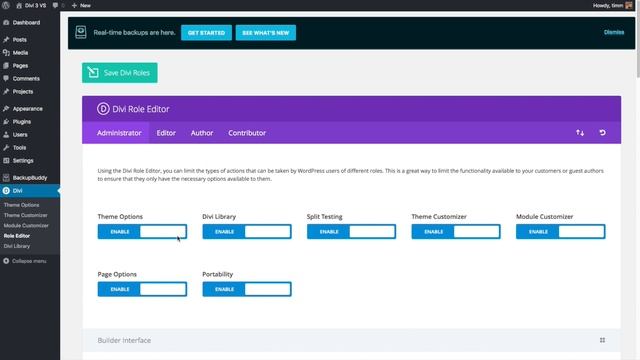Click SEE WHAT'S NEW button
The width and height of the screenshot is (640, 360).
266,33
